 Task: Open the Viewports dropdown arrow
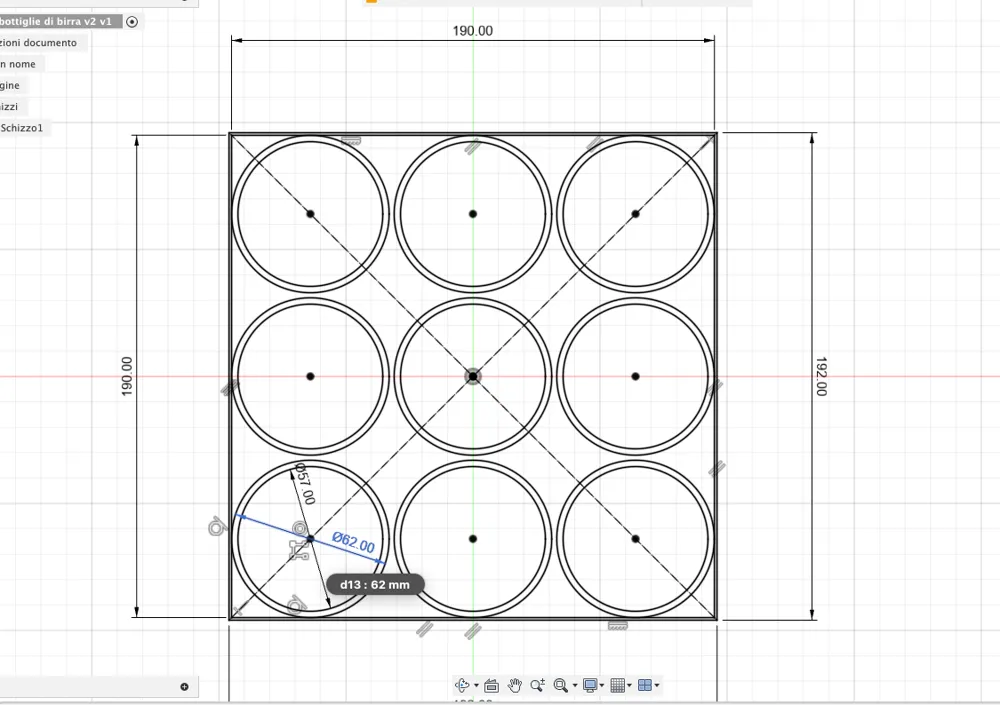[657, 686]
